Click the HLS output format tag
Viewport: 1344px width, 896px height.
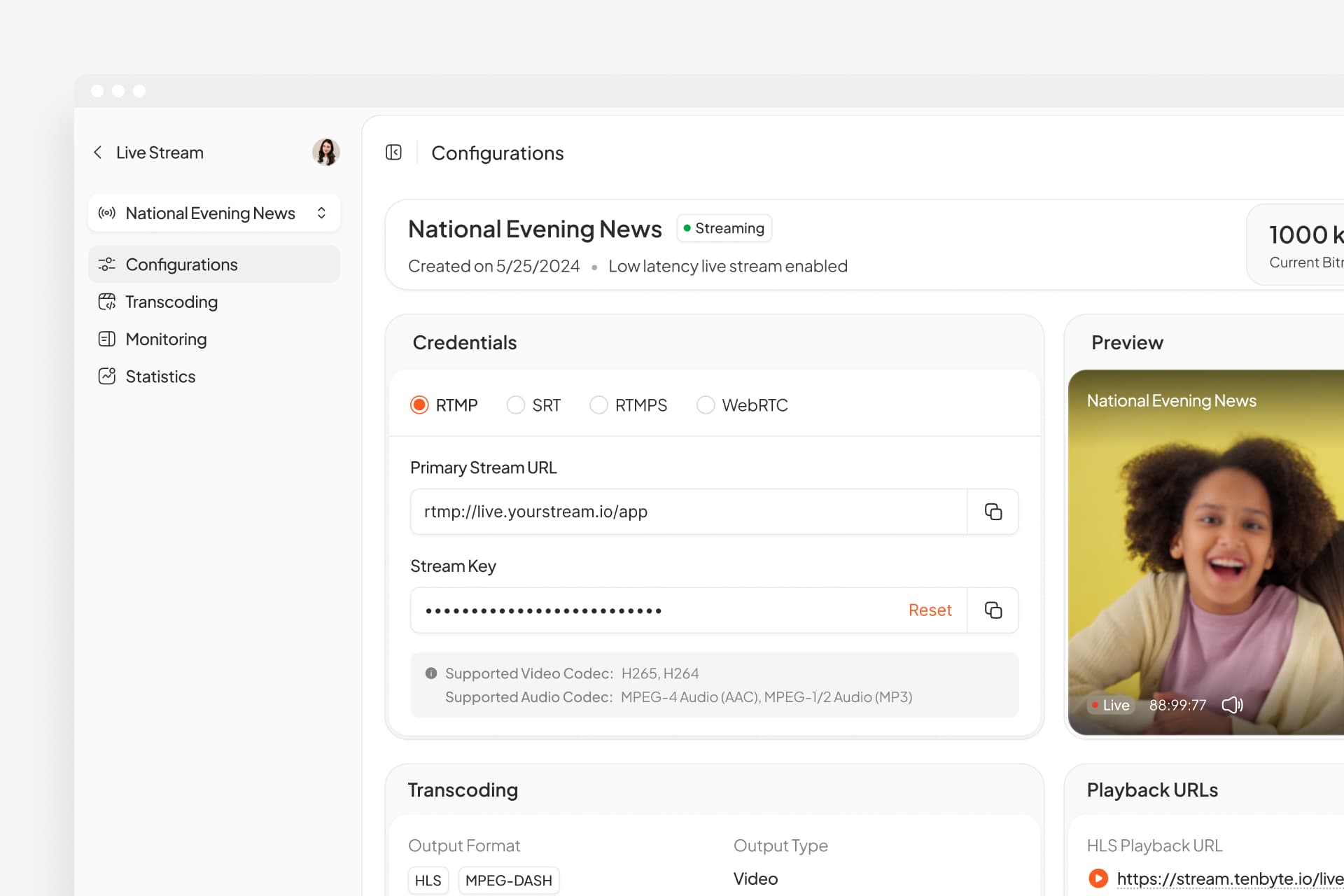tap(428, 881)
